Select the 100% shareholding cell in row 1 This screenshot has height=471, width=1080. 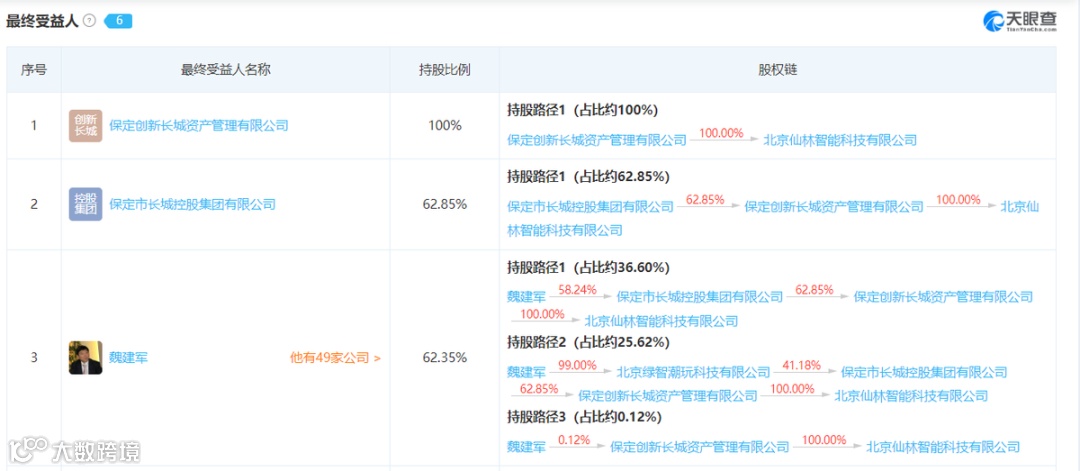point(445,125)
